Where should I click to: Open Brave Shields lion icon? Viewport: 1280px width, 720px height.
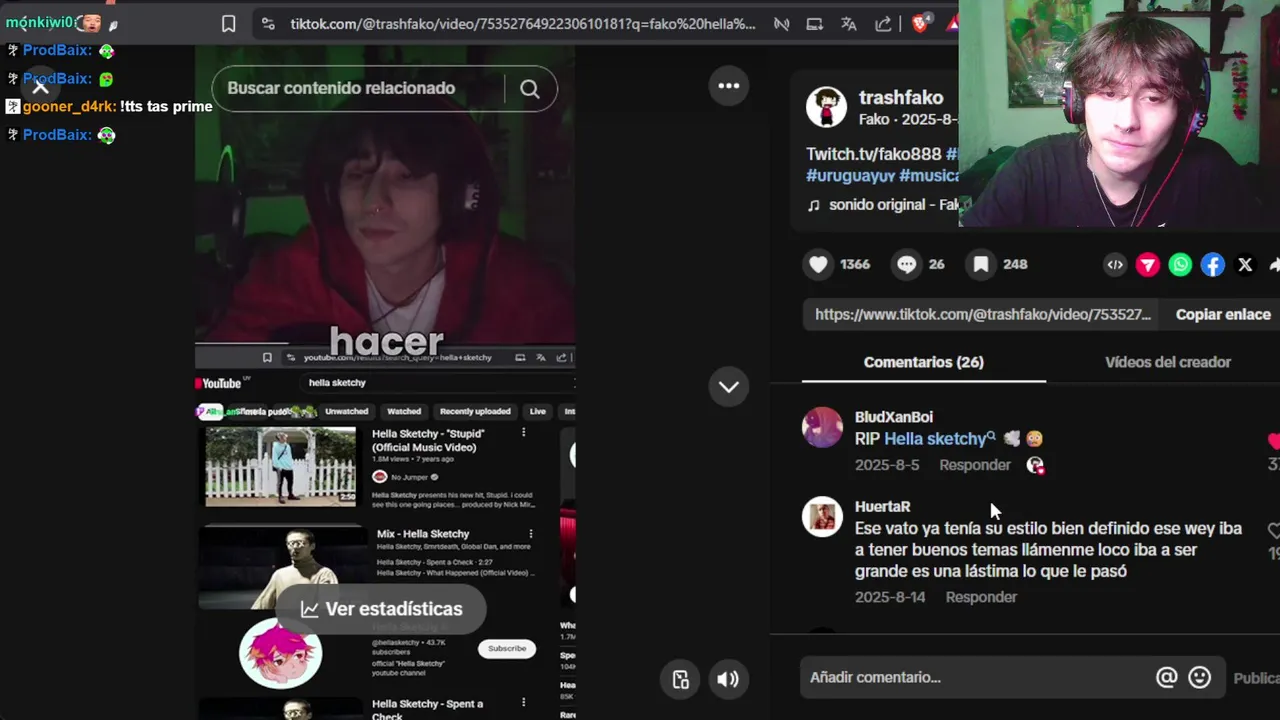point(921,23)
